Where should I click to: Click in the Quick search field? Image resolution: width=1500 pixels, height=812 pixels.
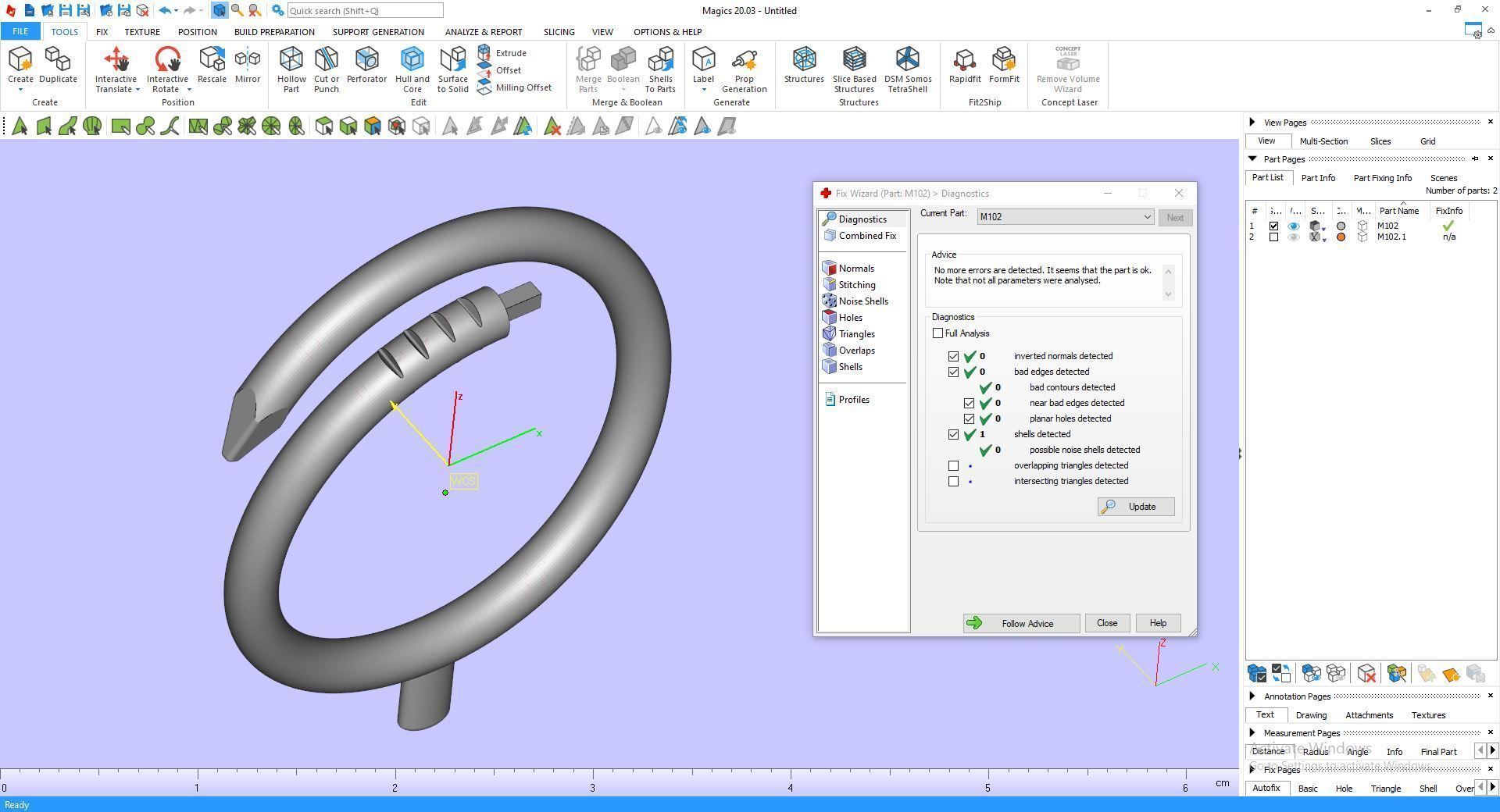tap(365, 11)
